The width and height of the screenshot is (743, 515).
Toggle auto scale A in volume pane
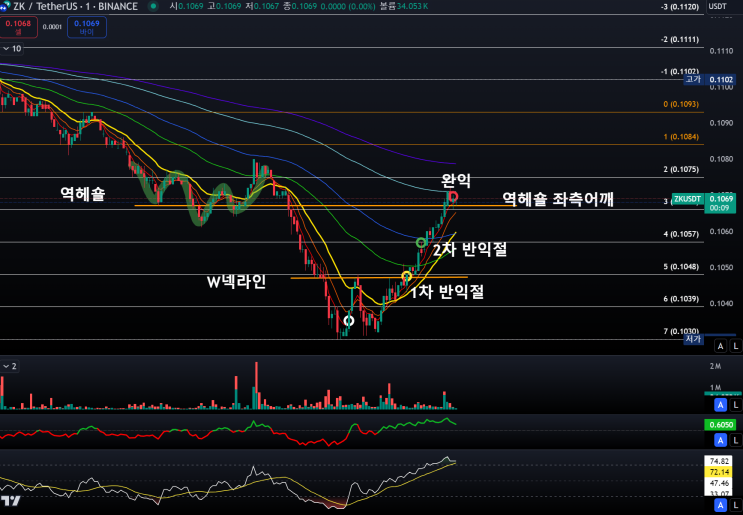point(720,405)
